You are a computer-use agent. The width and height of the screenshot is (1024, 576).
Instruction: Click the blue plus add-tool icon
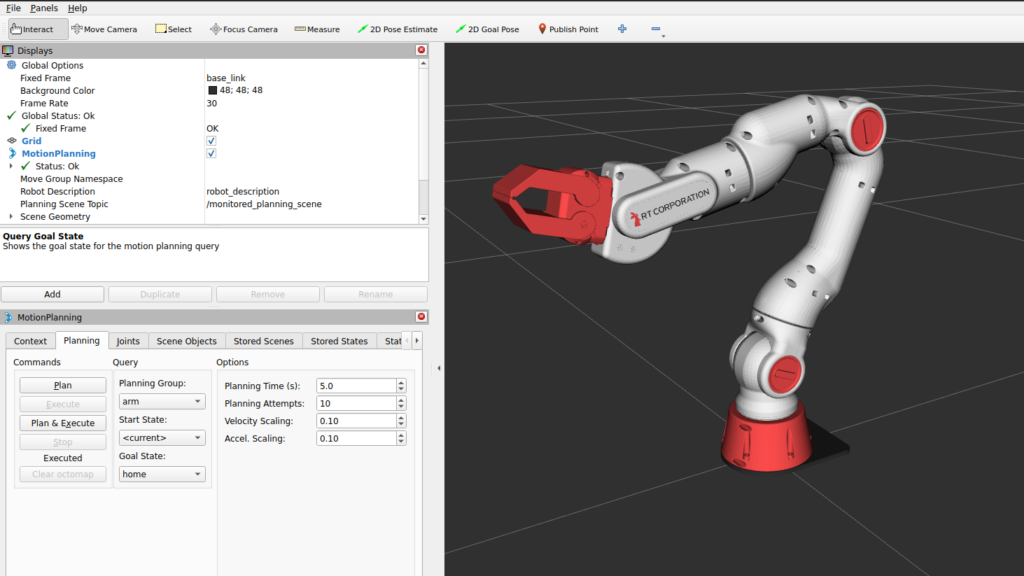click(622, 29)
